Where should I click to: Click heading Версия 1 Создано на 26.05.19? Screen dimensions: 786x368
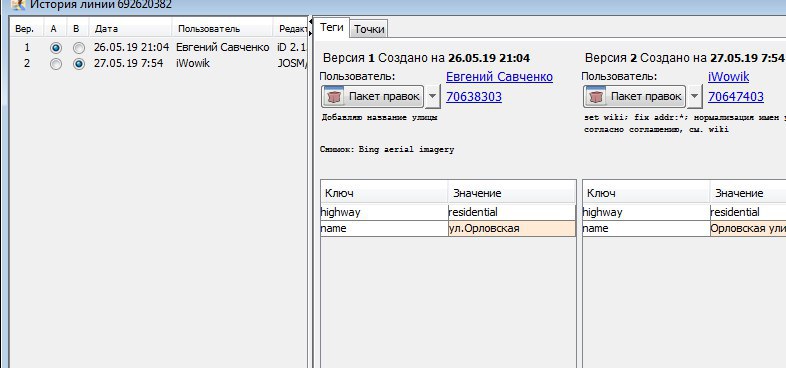tap(426, 58)
